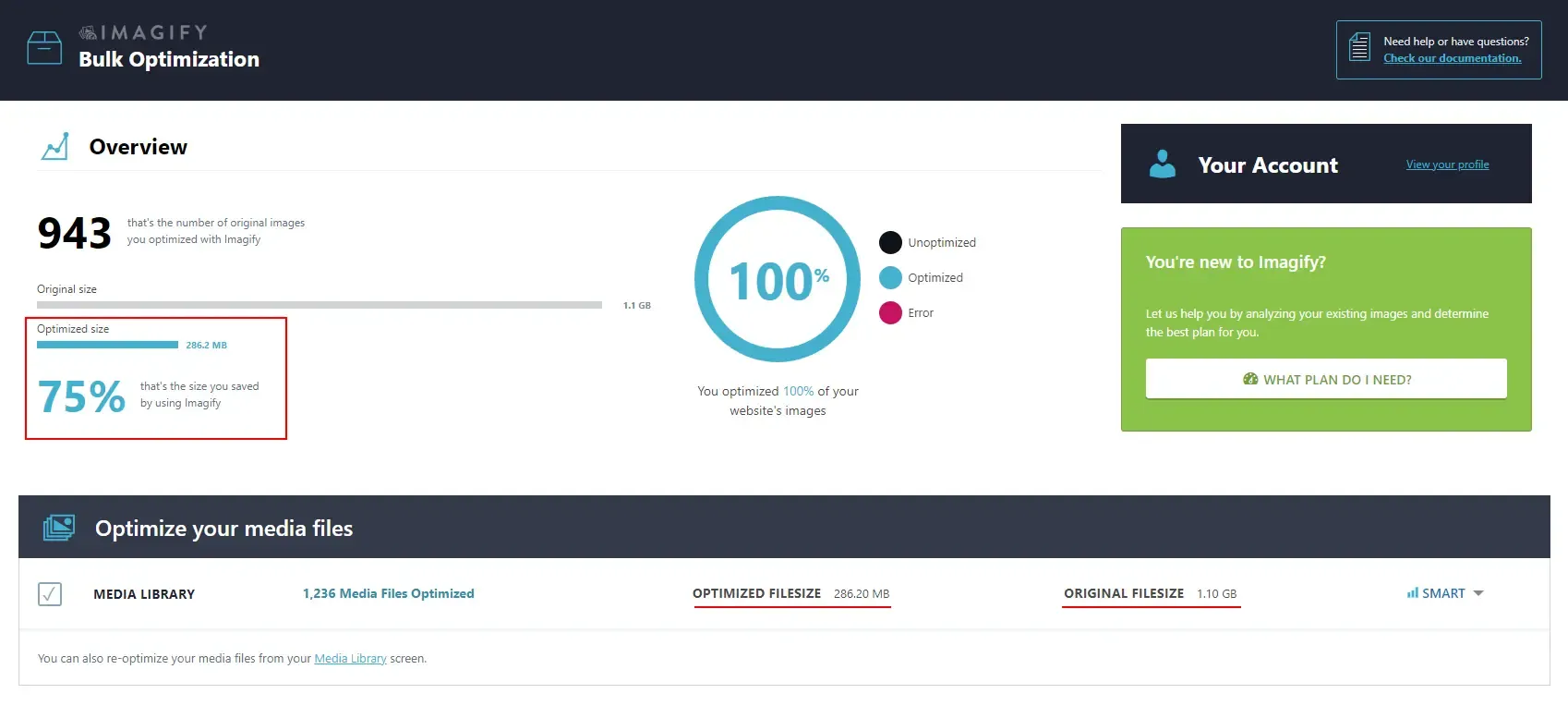Click the 1.1 GB original size label
The image size is (1568, 706).
click(637, 305)
